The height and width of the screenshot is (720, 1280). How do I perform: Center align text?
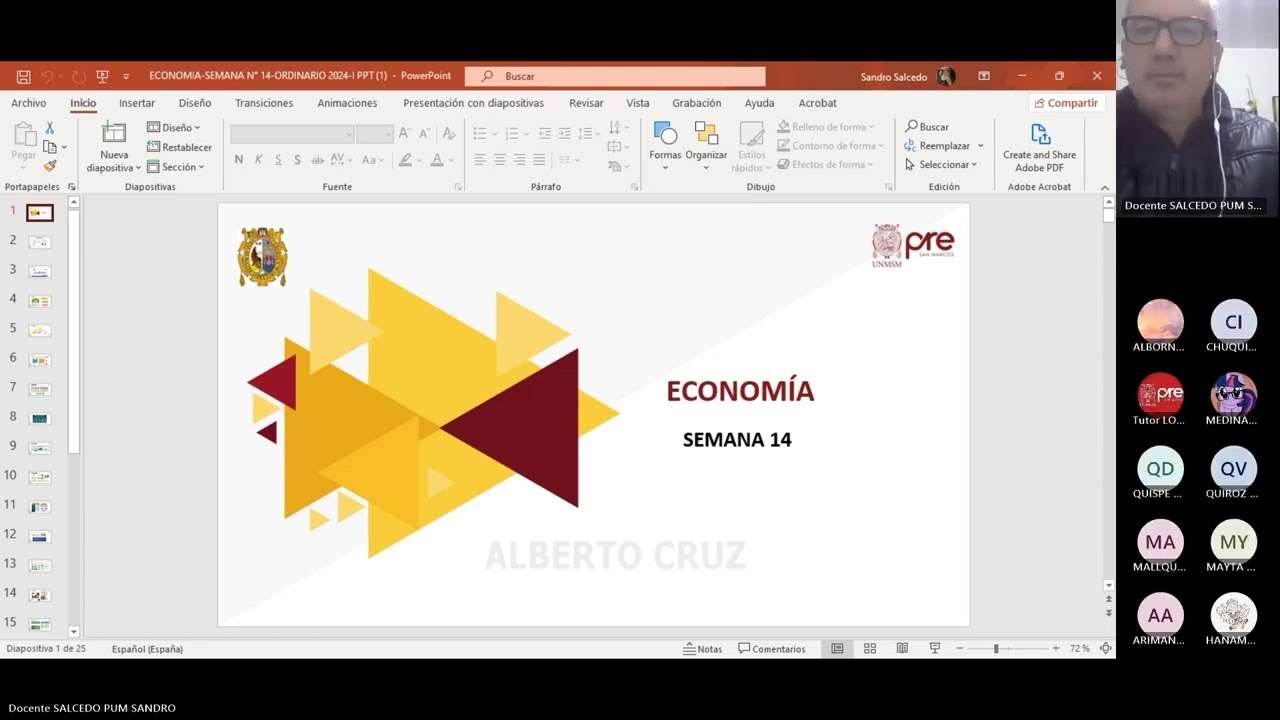tap(500, 160)
